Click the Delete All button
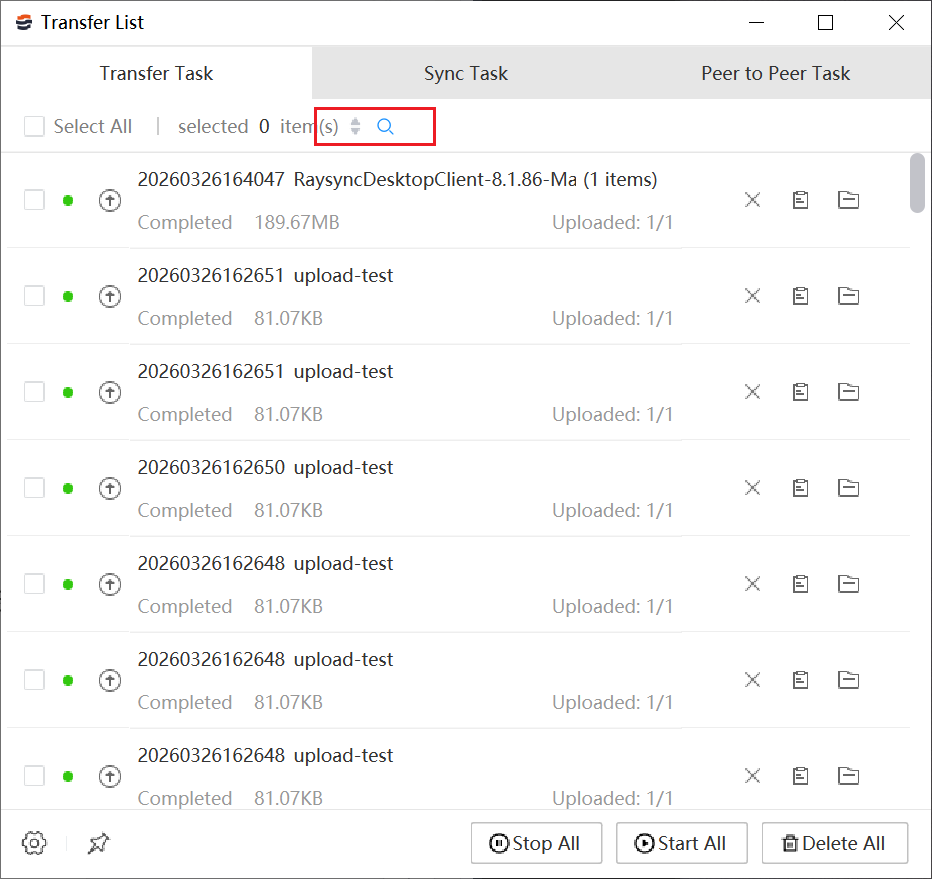The image size is (932, 879). coord(834,843)
